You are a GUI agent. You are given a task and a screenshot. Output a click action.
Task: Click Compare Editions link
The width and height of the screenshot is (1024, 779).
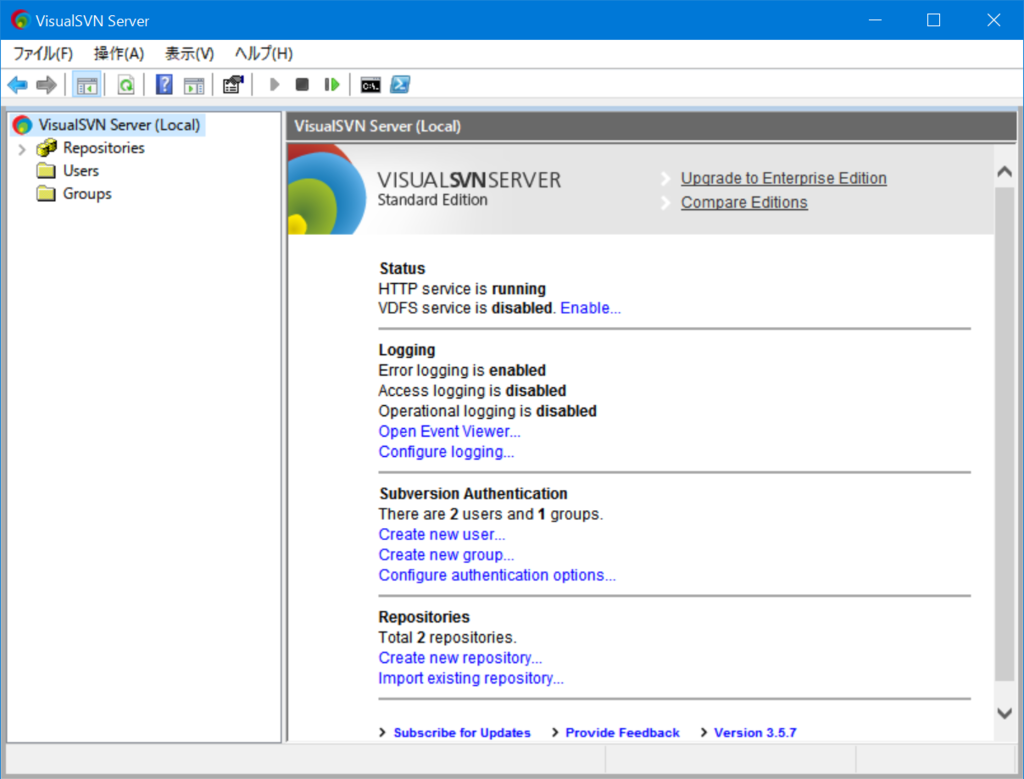(744, 202)
